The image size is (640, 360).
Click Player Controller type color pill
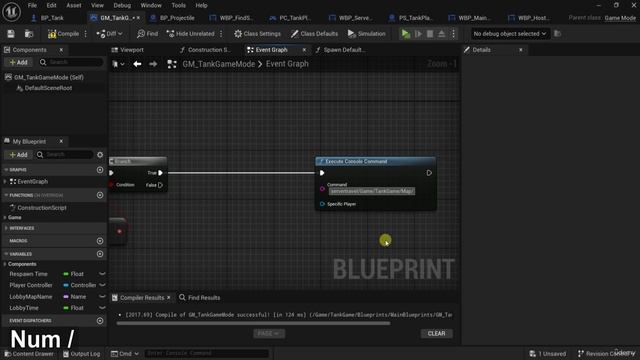tap(66, 285)
